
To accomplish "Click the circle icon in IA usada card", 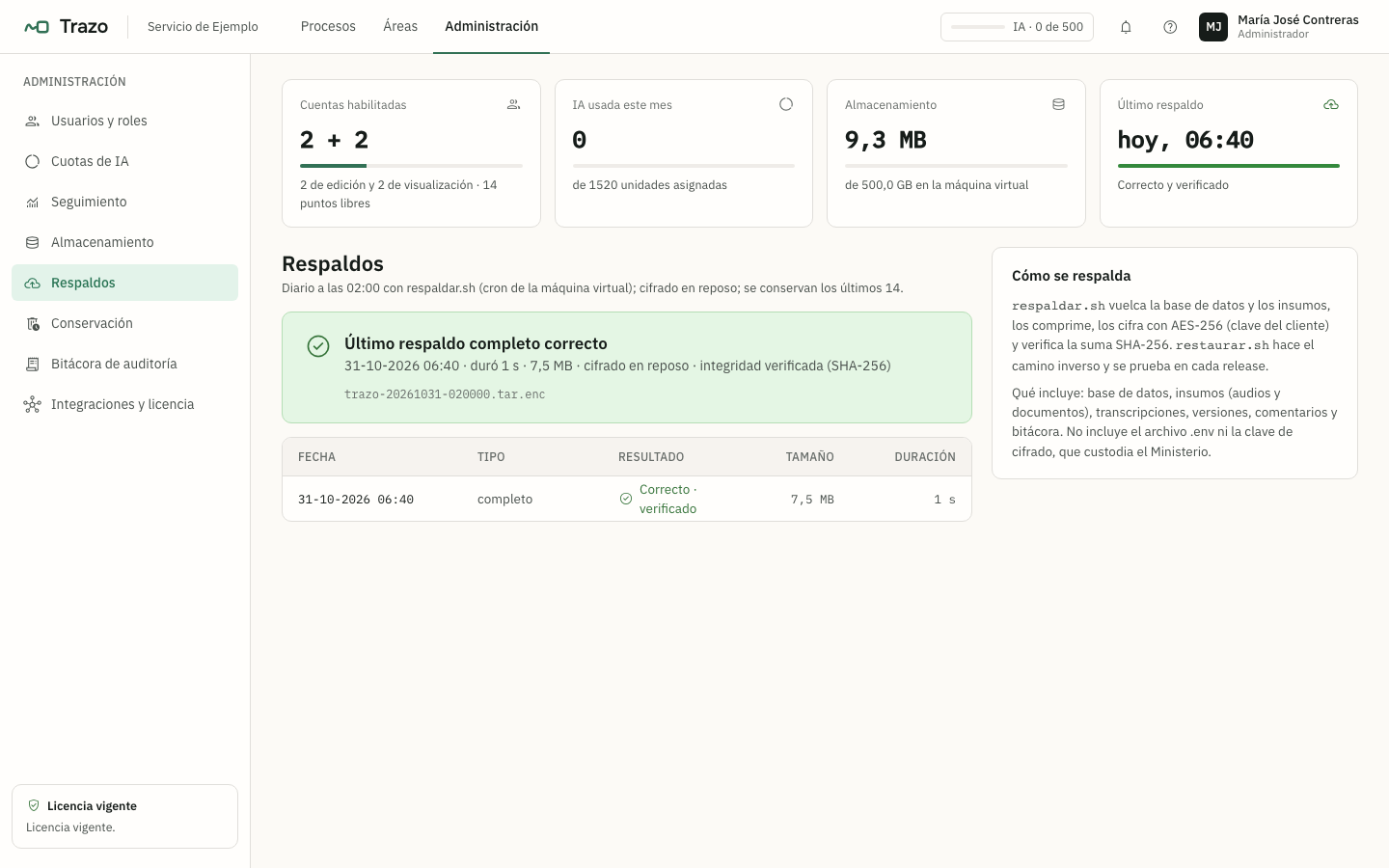I will point(786,104).
